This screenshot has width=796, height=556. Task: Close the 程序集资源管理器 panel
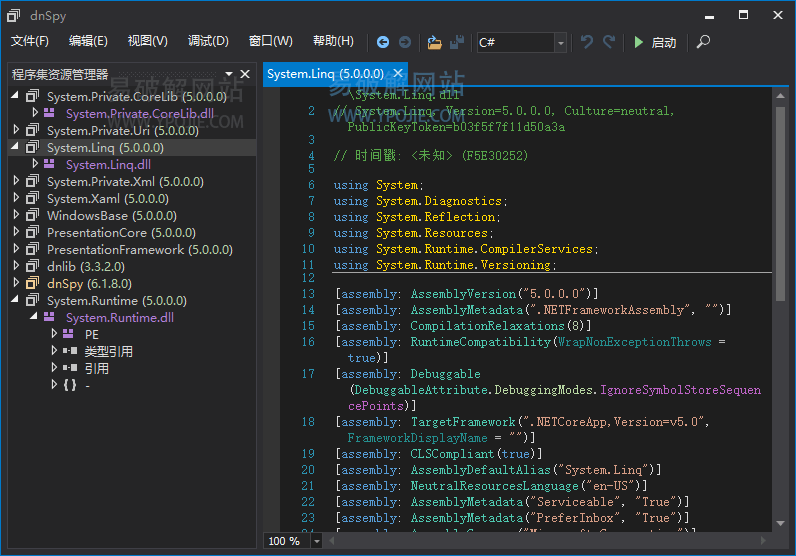click(245, 74)
